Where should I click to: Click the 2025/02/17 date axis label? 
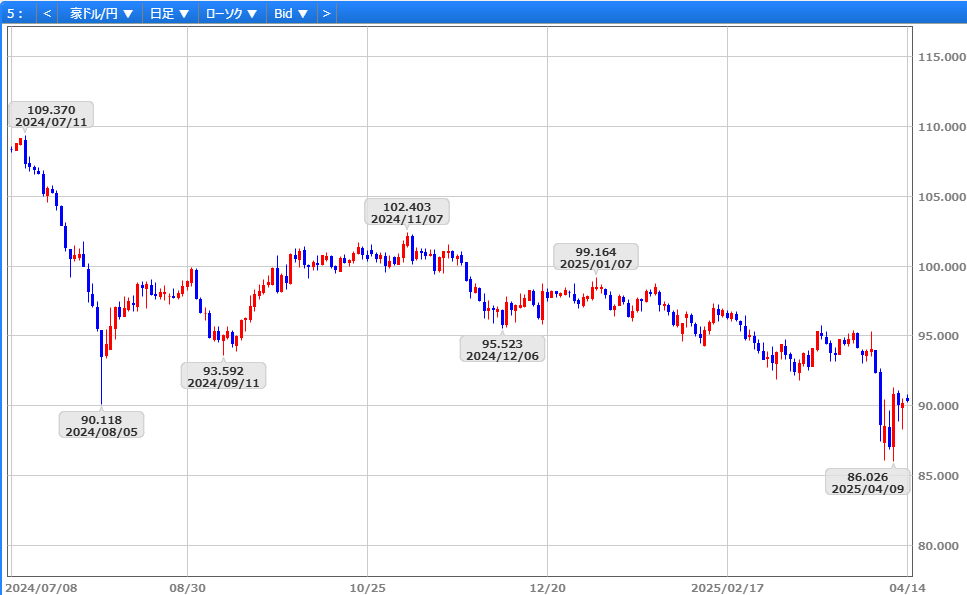pyautogui.click(x=727, y=588)
